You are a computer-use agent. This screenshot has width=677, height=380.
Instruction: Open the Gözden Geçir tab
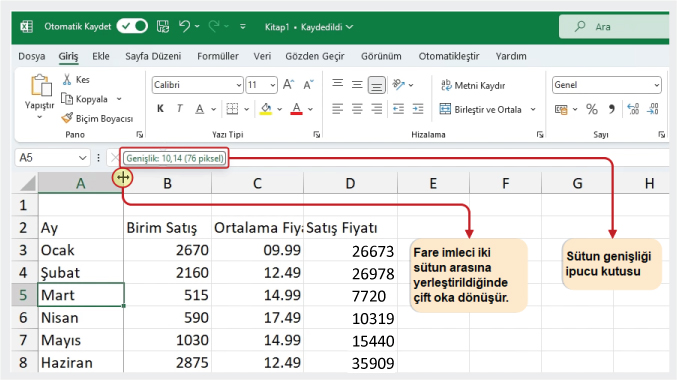(x=315, y=56)
